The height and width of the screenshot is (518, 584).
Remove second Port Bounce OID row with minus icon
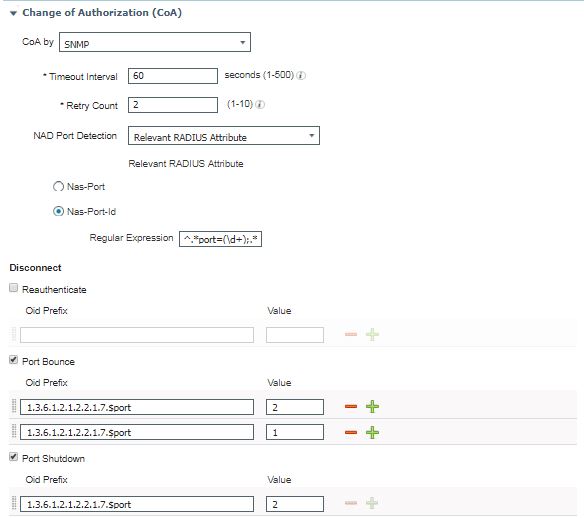point(351,432)
